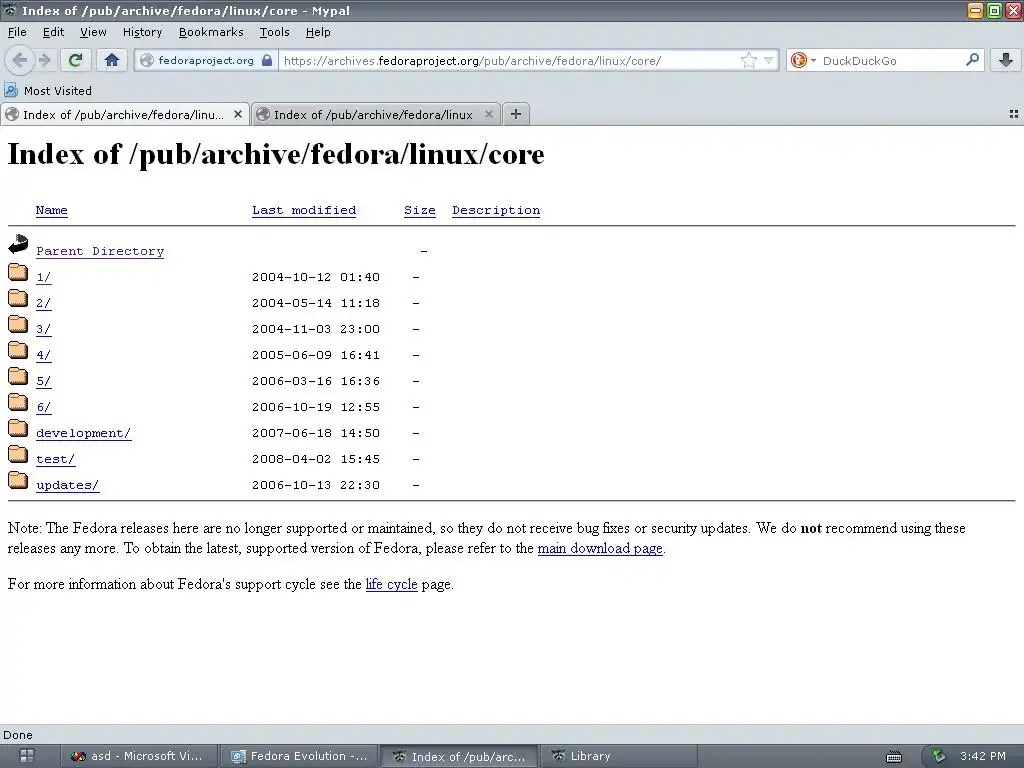
Task: Open the History menu
Action: click(x=142, y=32)
